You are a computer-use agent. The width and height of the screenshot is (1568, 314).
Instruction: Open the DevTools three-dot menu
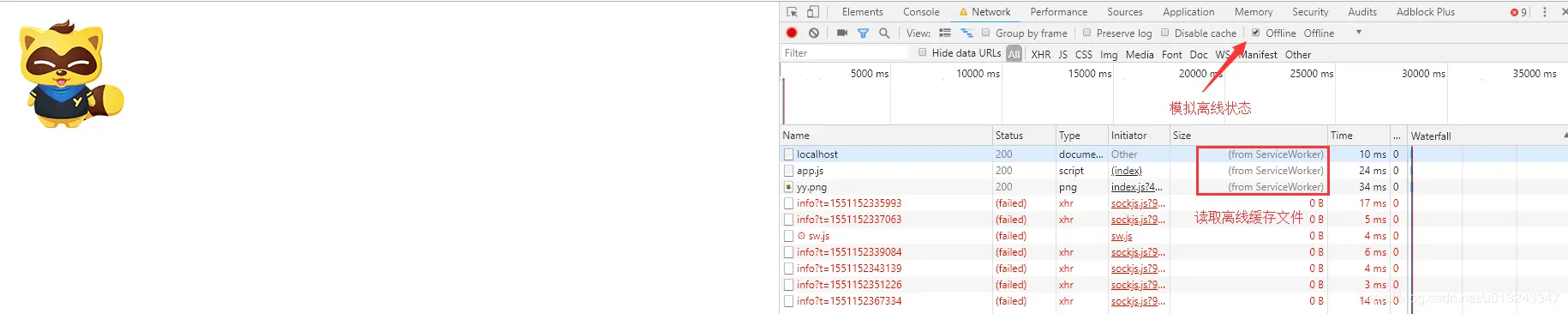[x=1545, y=12]
